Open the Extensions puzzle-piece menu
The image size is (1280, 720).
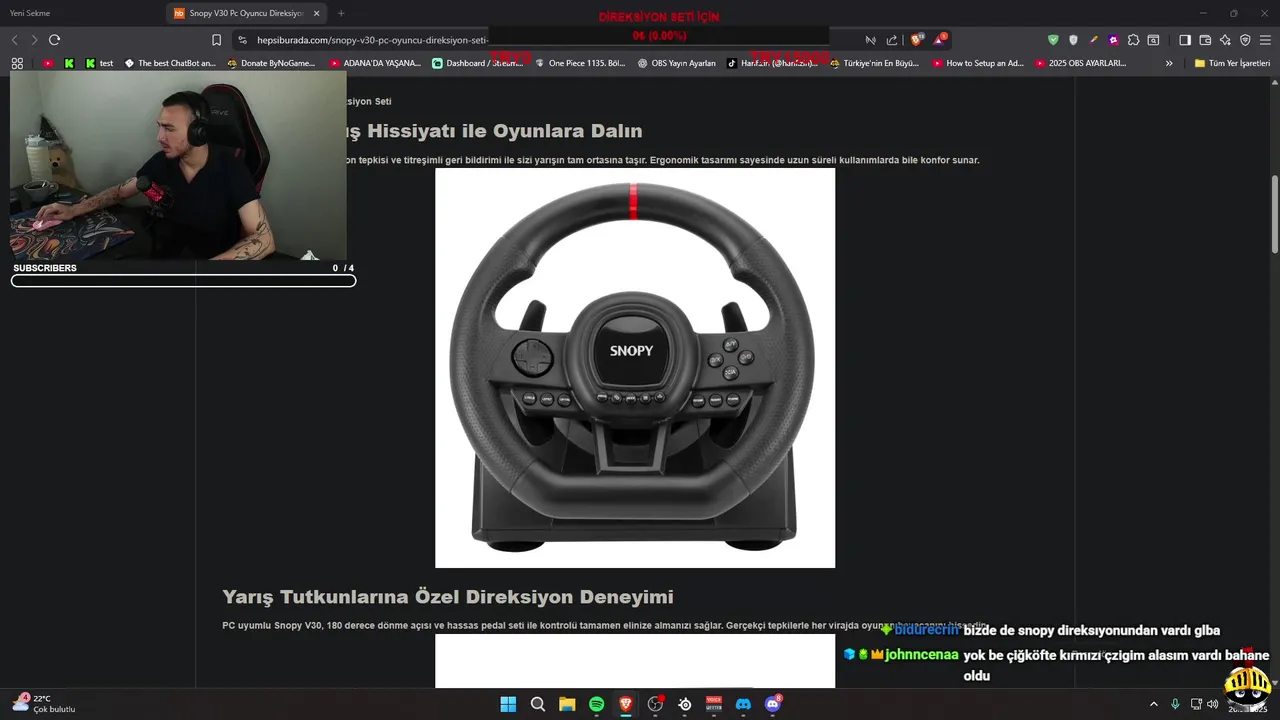pos(1133,40)
